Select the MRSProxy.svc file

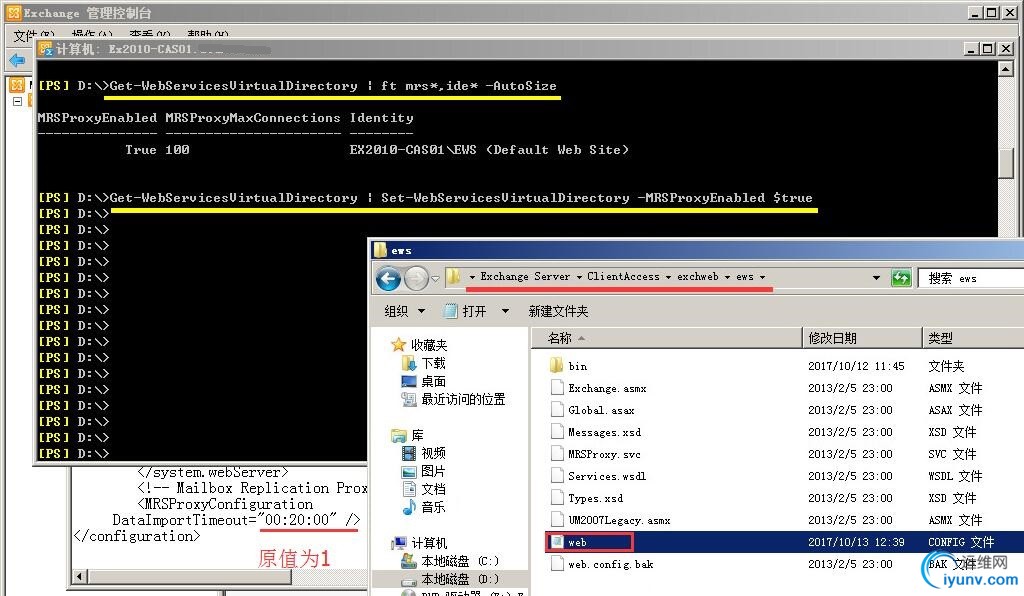click(603, 454)
